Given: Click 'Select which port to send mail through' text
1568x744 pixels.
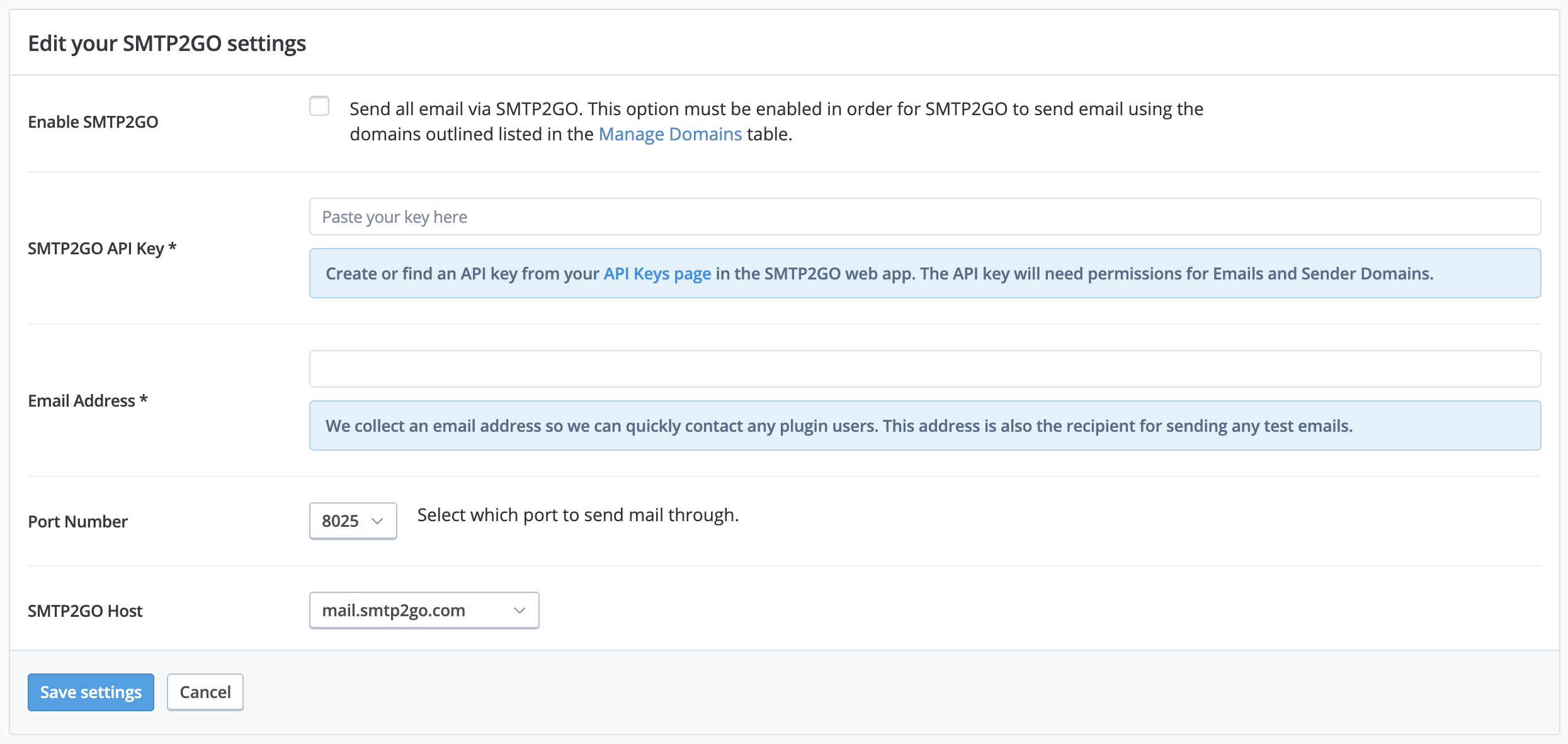Looking at the screenshot, I should tap(578, 515).
